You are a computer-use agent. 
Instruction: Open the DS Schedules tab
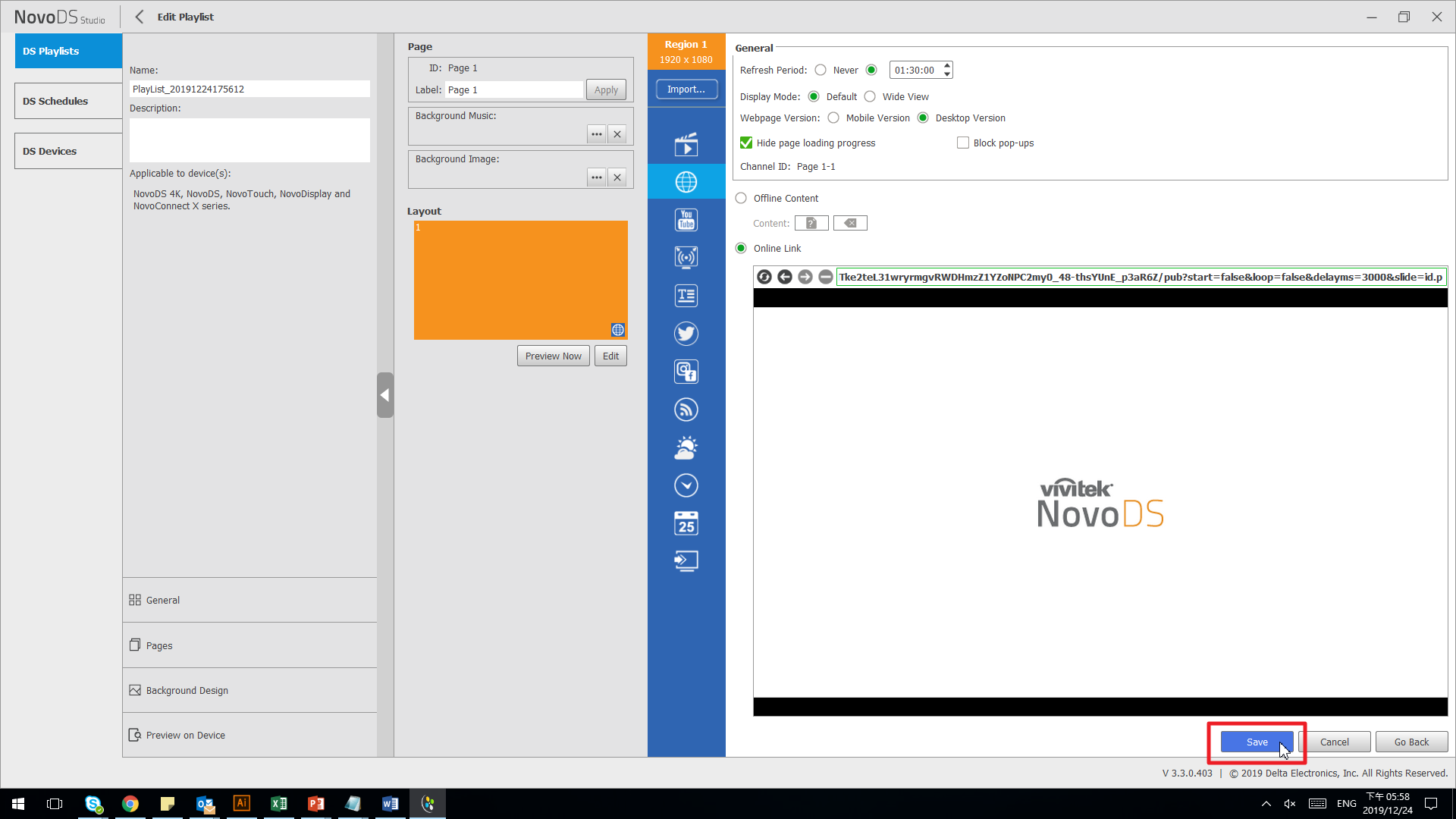click(68, 101)
